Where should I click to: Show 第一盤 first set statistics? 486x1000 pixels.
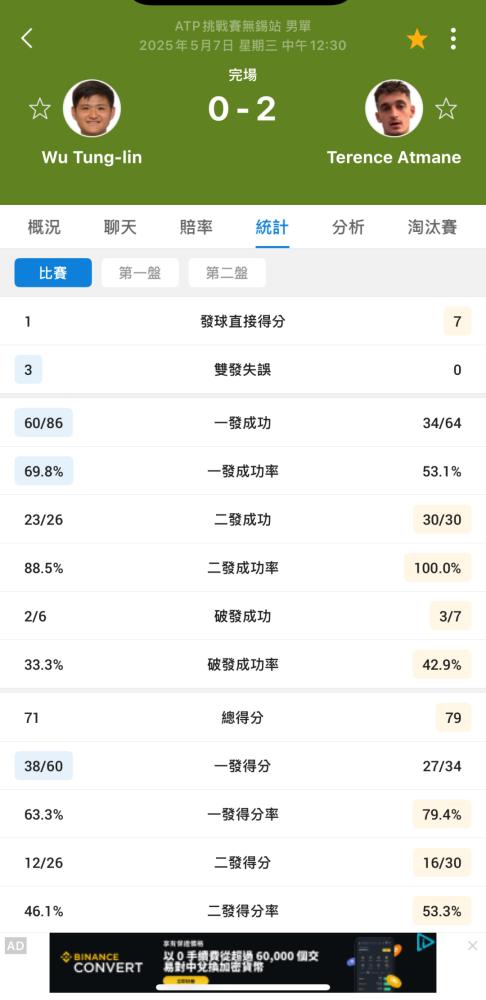tap(140, 273)
